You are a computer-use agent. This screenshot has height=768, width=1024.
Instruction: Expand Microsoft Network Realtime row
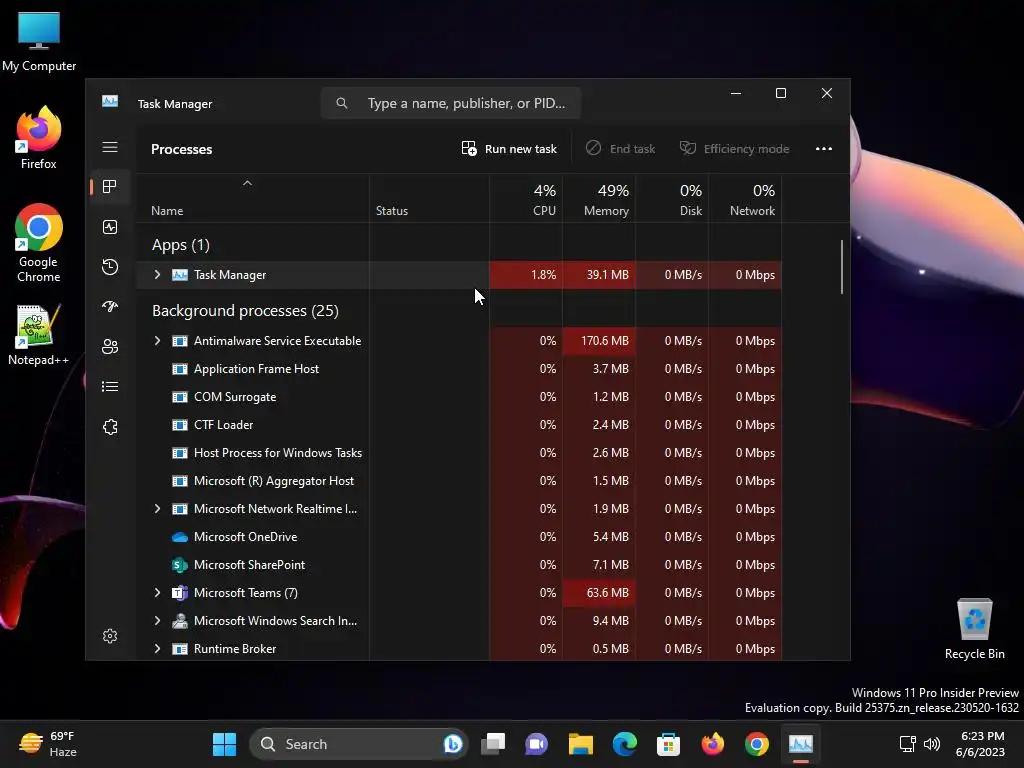pos(157,509)
